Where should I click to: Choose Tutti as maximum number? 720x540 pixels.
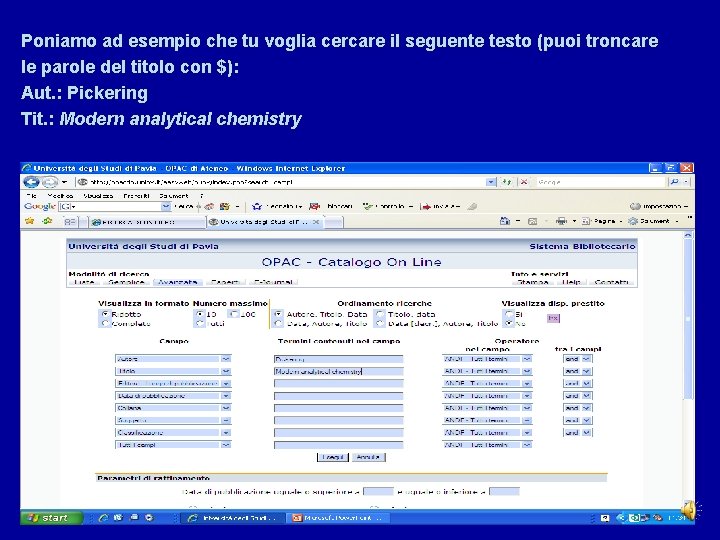point(199,323)
